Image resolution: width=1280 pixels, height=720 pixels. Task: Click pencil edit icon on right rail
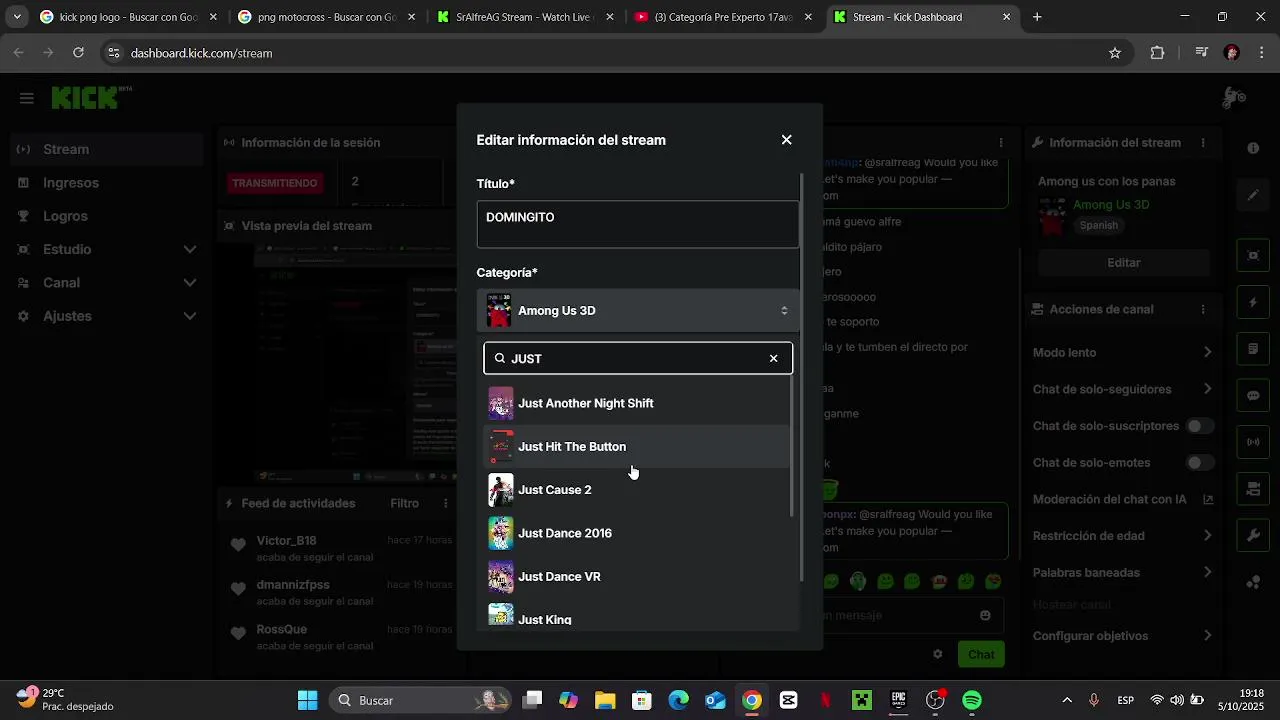[1253, 195]
